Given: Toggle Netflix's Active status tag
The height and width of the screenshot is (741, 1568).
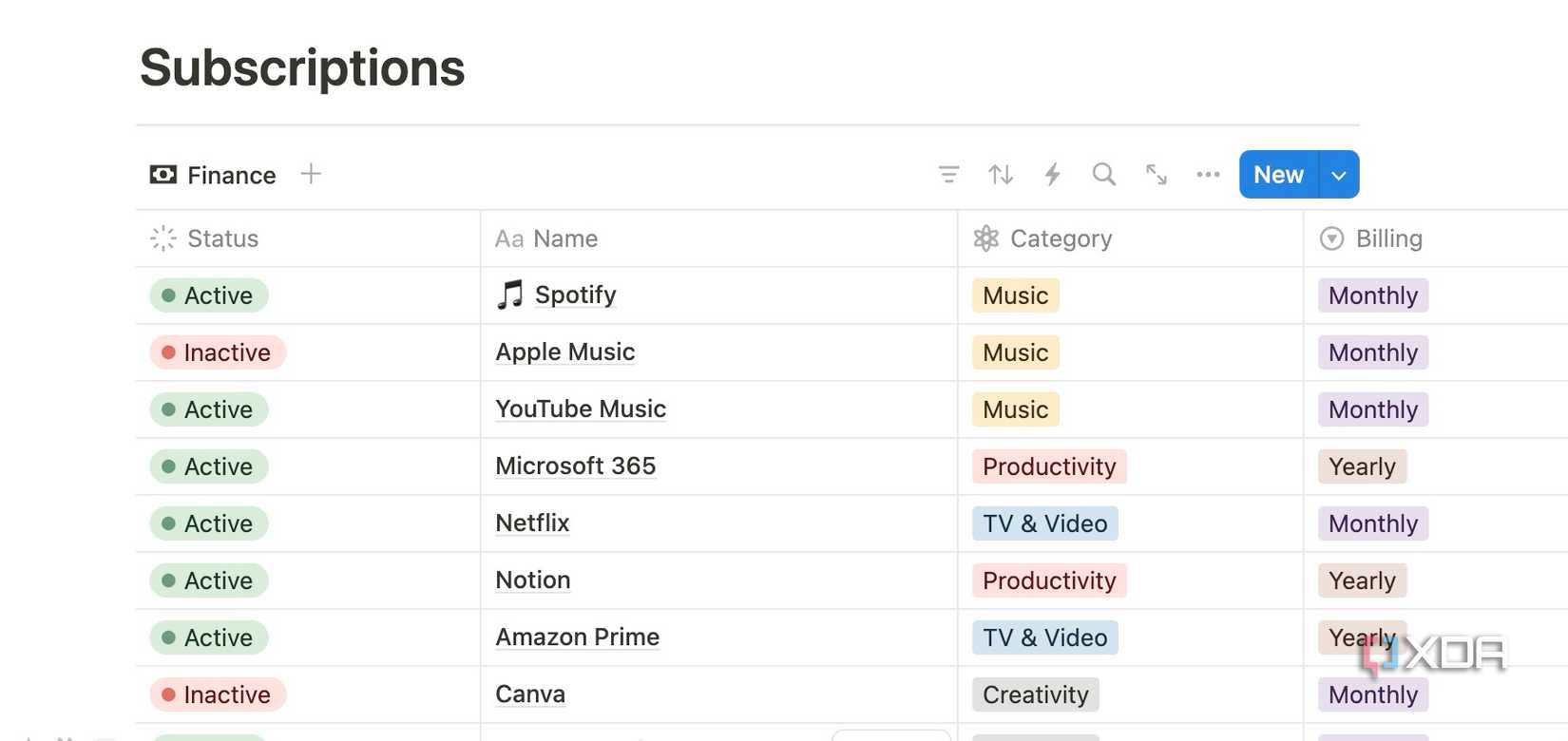Looking at the screenshot, I should tap(207, 523).
